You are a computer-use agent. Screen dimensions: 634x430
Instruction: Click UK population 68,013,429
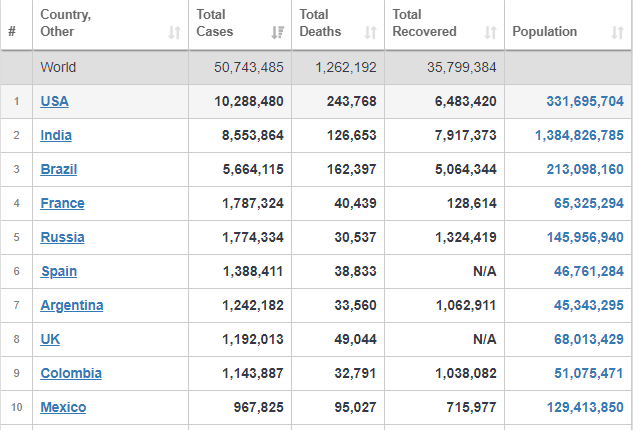click(589, 339)
